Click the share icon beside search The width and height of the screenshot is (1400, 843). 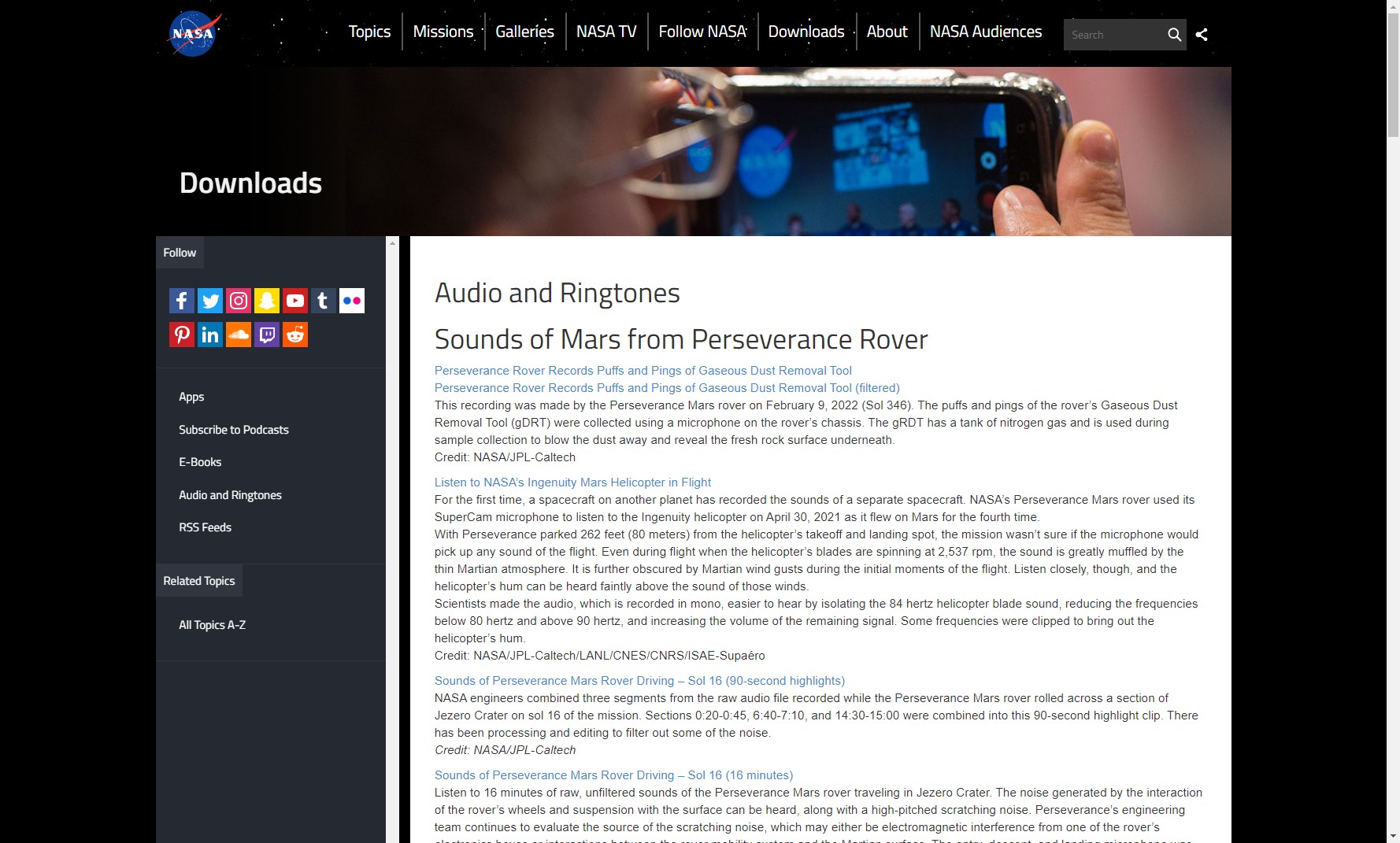point(1202,35)
